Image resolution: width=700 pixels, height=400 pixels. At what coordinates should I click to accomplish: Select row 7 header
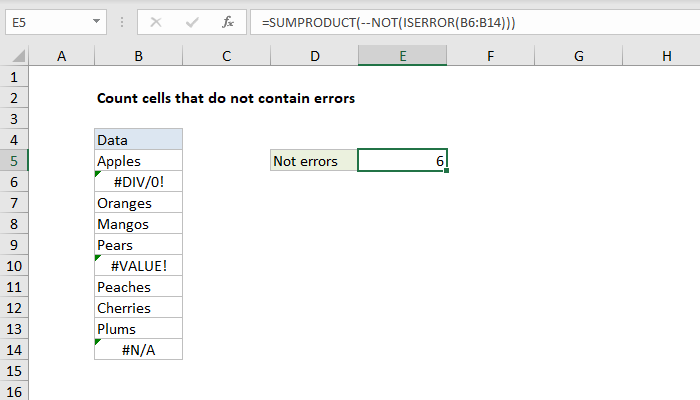pos(14,203)
